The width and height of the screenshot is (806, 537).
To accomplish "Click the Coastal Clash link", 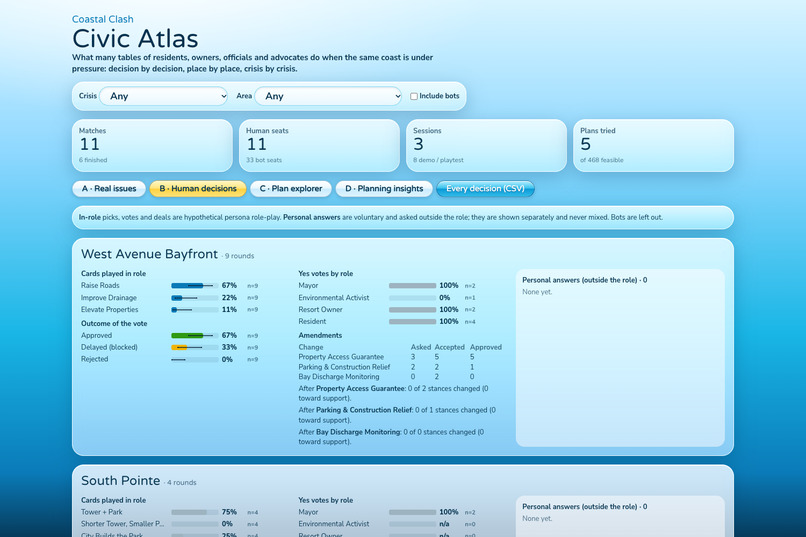I will (x=103, y=19).
